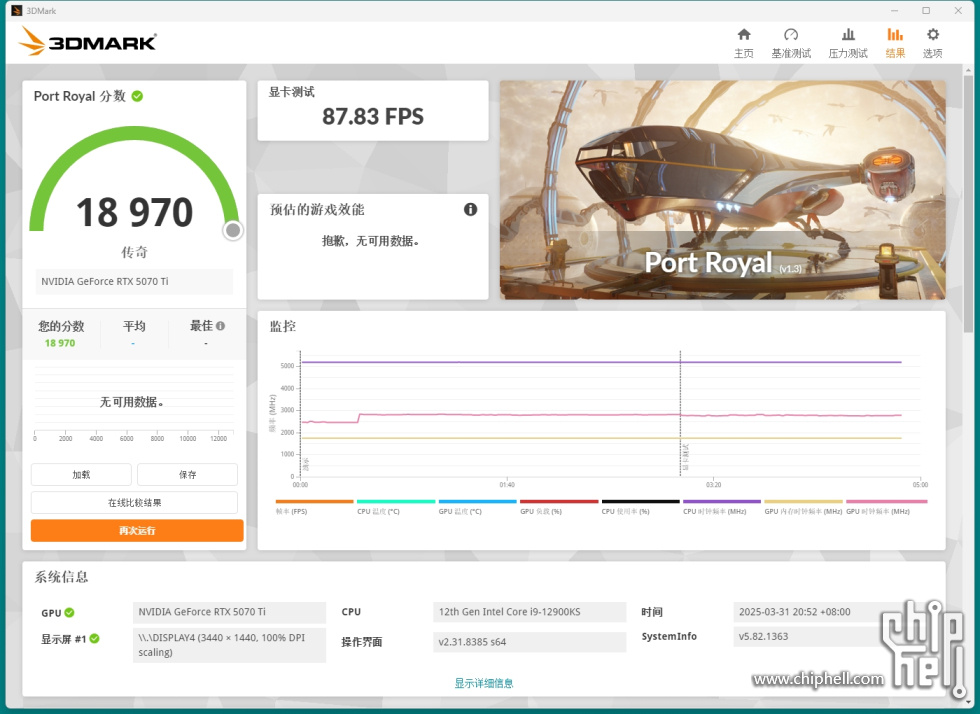Screen dimensions: 980x714
Task: Click the 87.83 FPS graphics test result
Action: coord(372,116)
